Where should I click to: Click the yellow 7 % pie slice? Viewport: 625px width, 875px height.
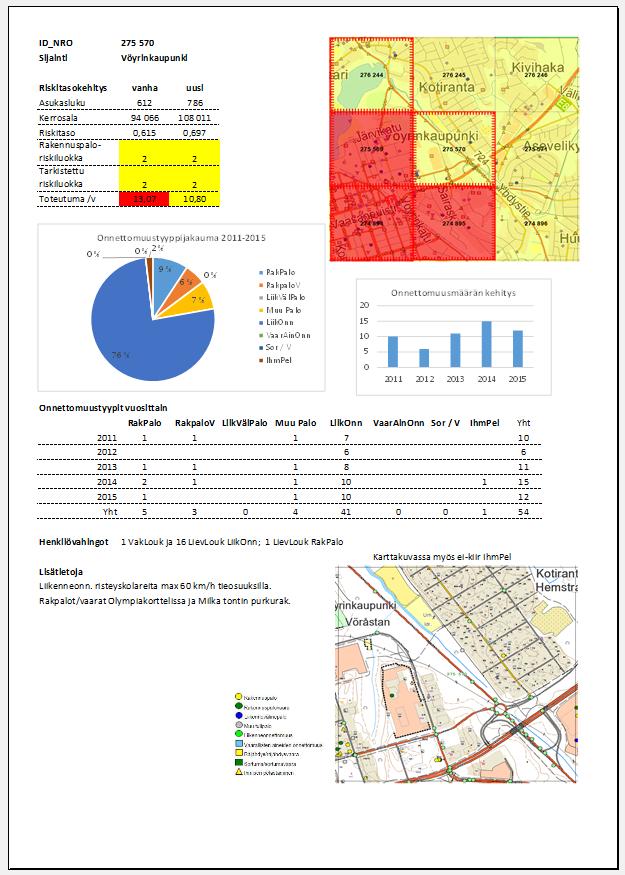click(x=195, y=300)
